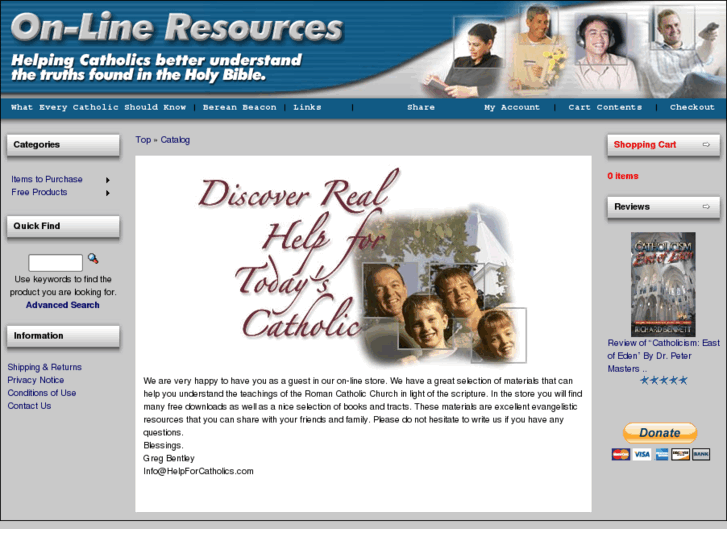Click the MasterCard payment icon
The image size is (727, 545).
coord(620,454)
